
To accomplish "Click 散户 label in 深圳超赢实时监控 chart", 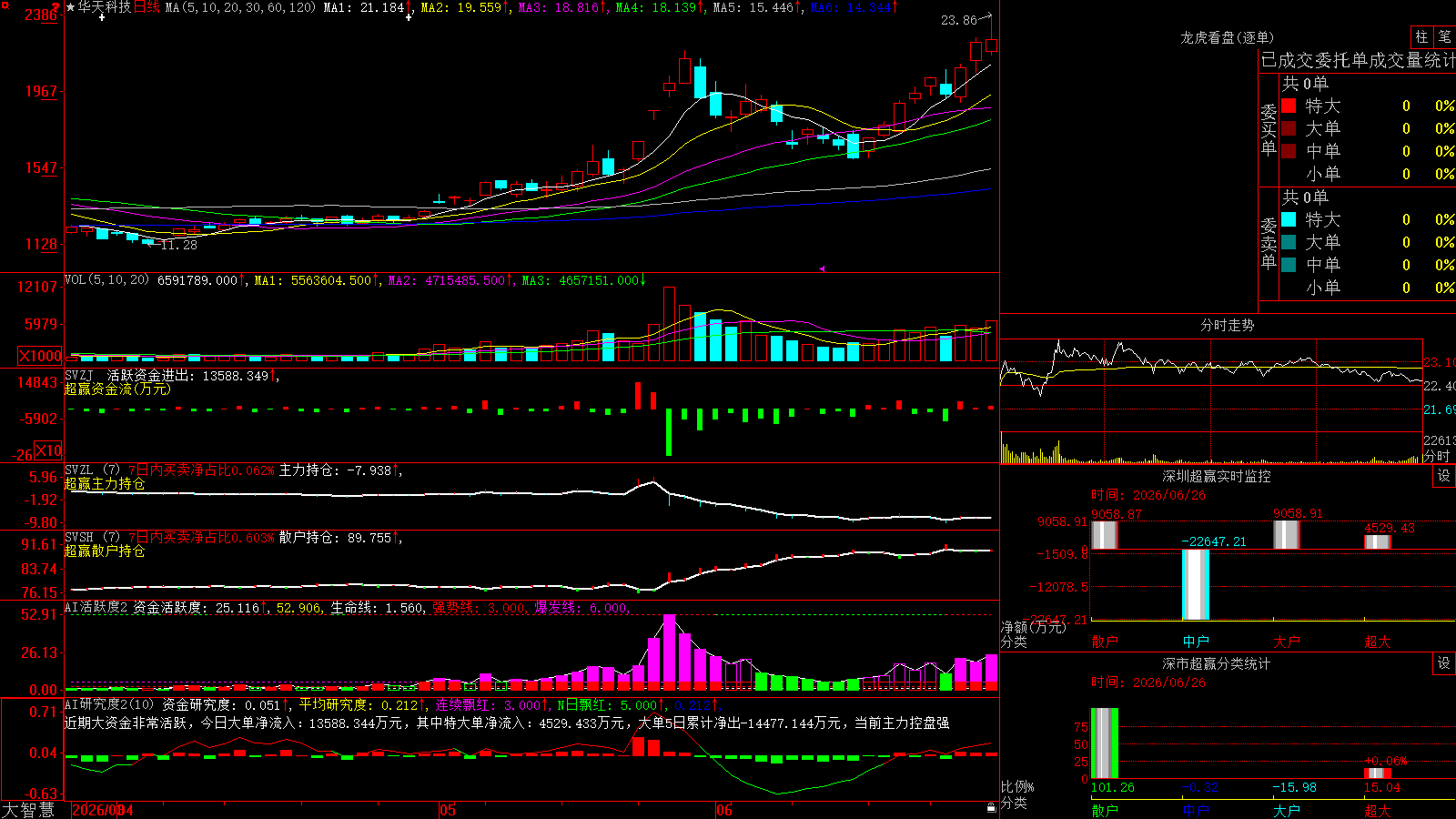I will tap(1105, 642).
